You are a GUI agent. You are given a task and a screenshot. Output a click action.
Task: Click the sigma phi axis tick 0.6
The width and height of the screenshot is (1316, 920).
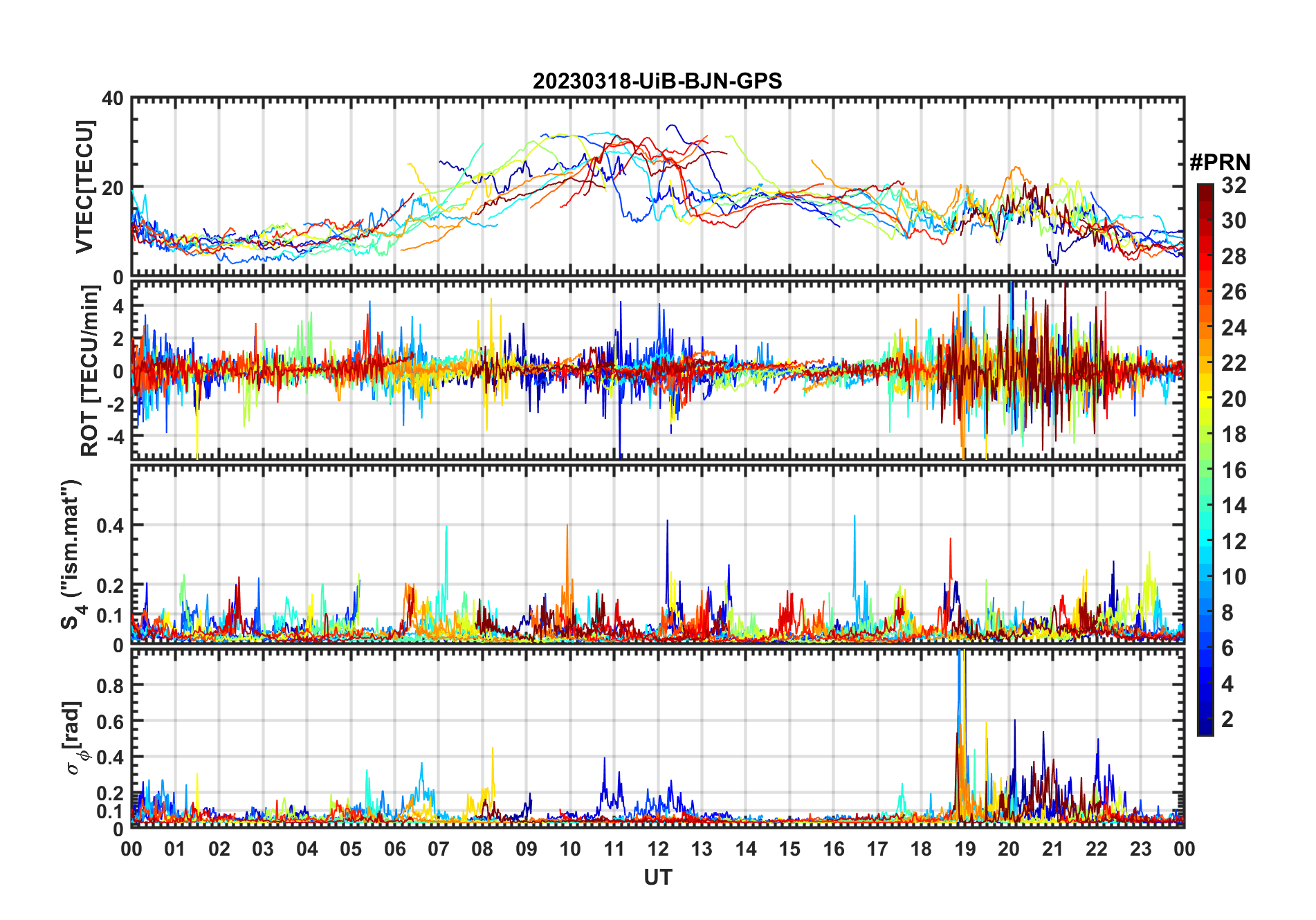109,721
